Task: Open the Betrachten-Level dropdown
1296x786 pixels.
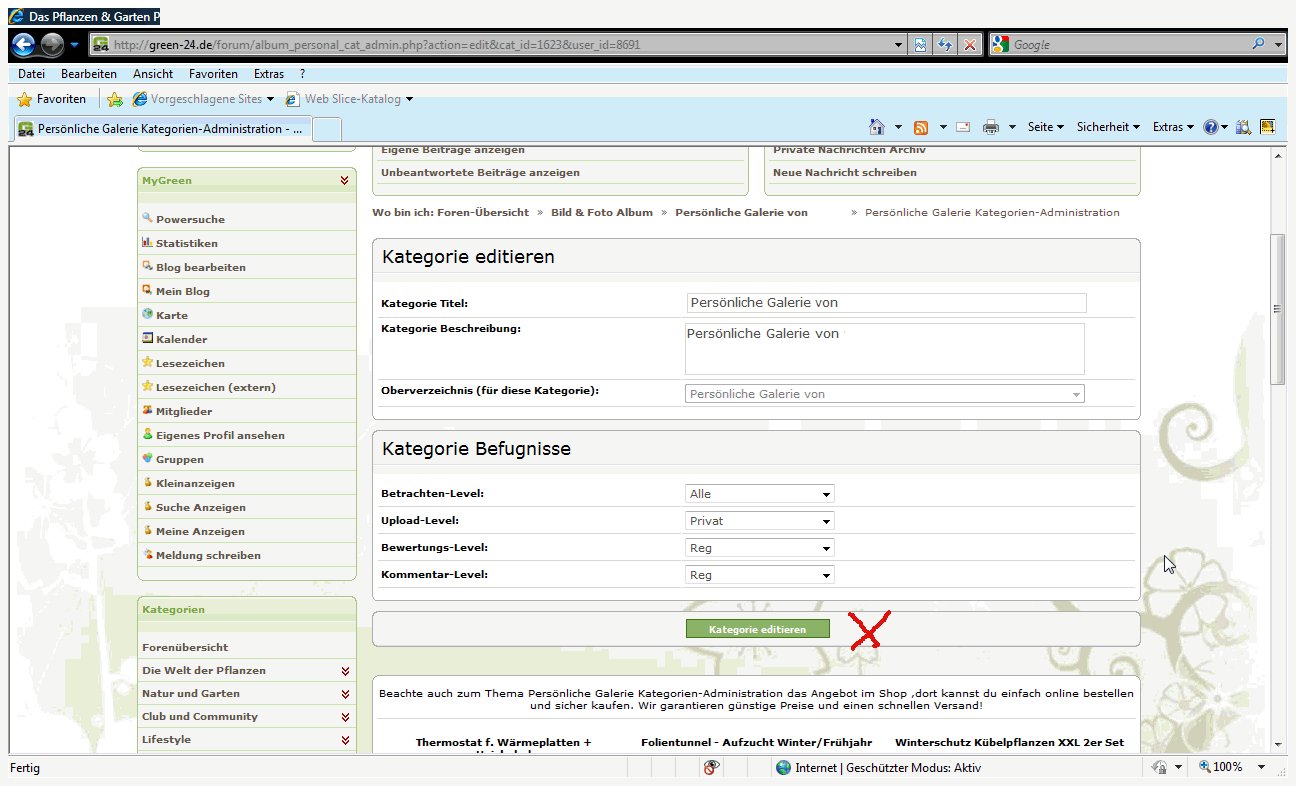Action: (x=760, y=494)
